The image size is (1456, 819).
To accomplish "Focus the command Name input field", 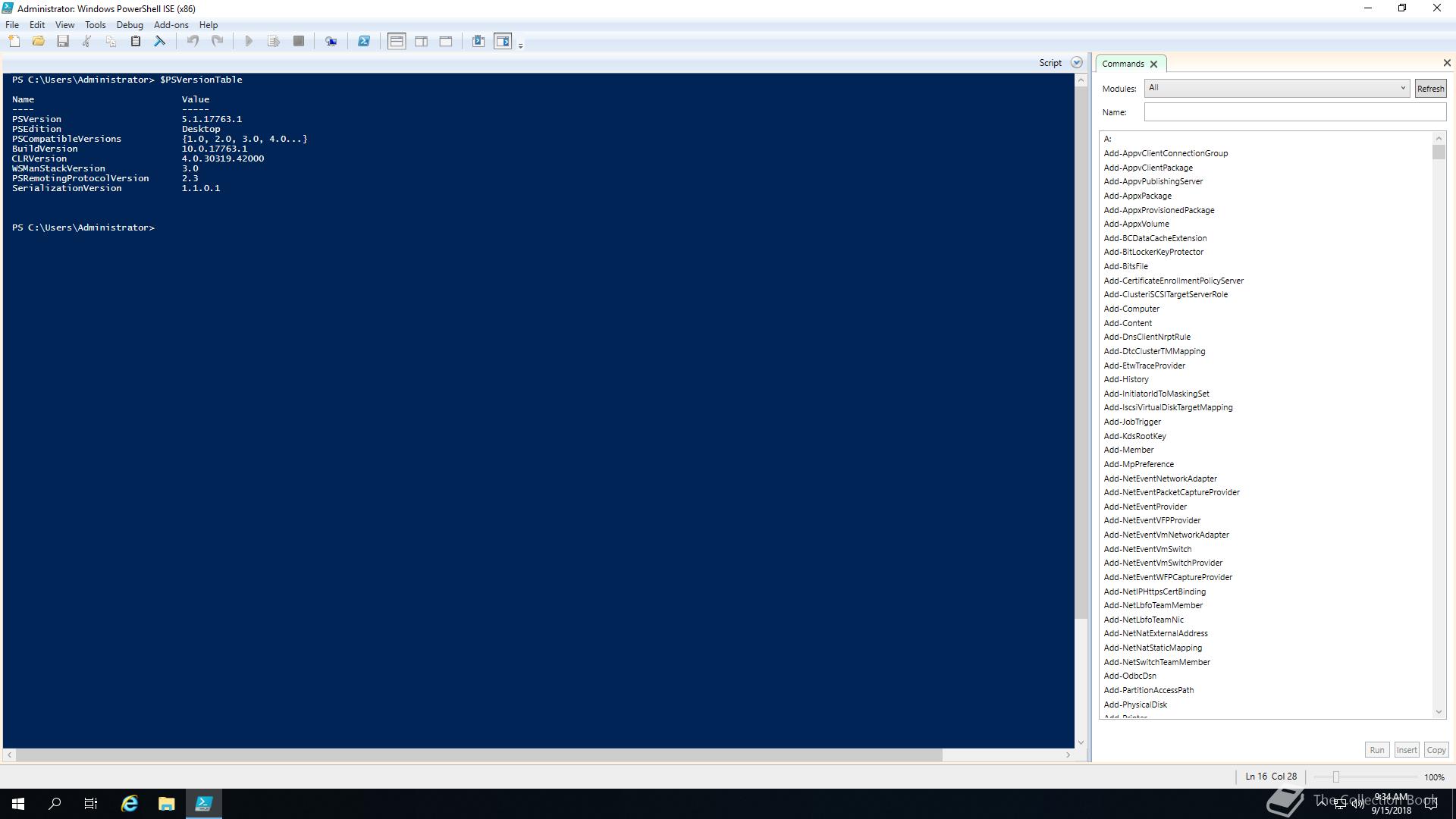I will click(1294, 112).
